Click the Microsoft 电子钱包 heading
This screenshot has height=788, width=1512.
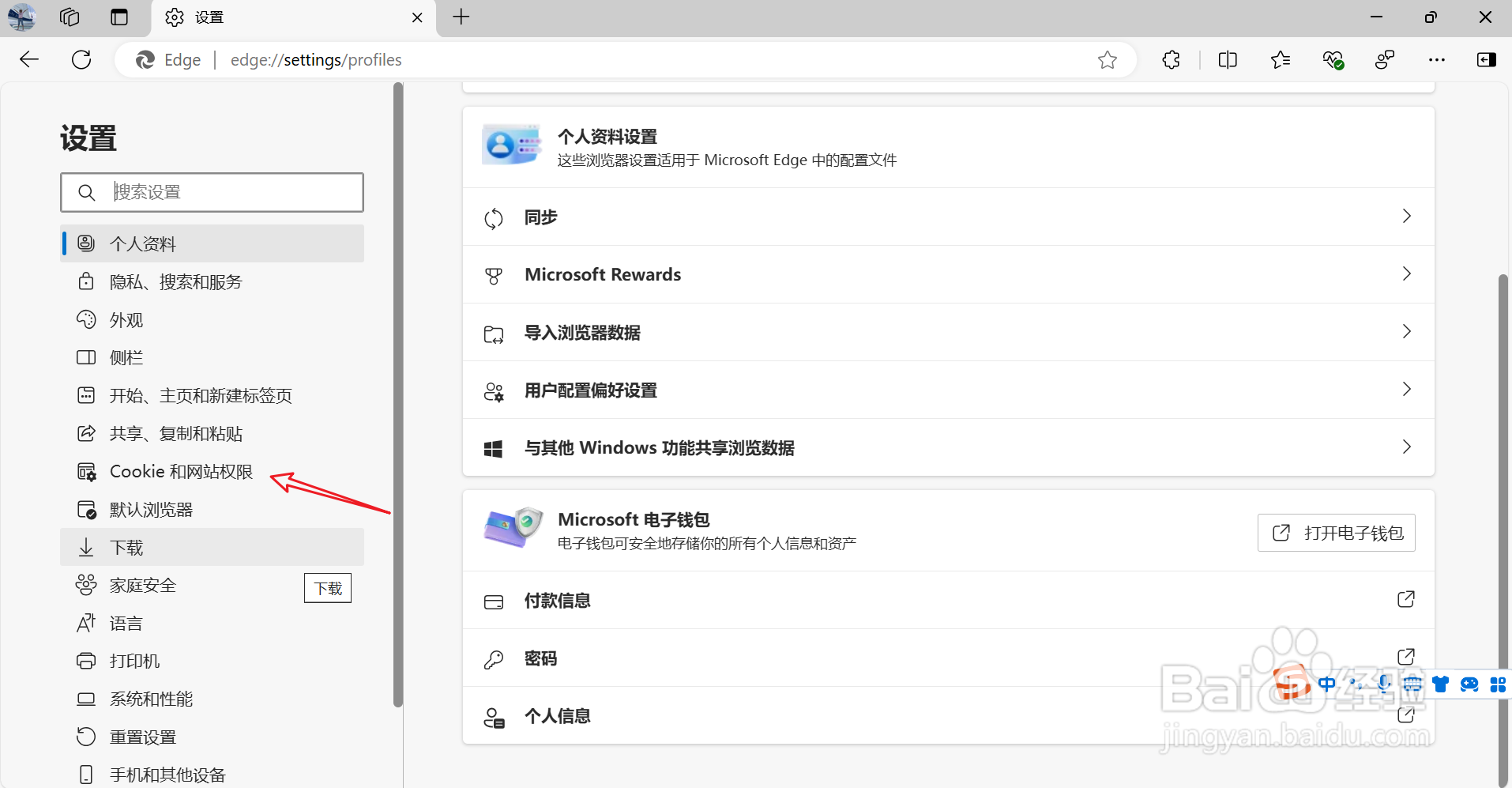click(x=634, y=519)
